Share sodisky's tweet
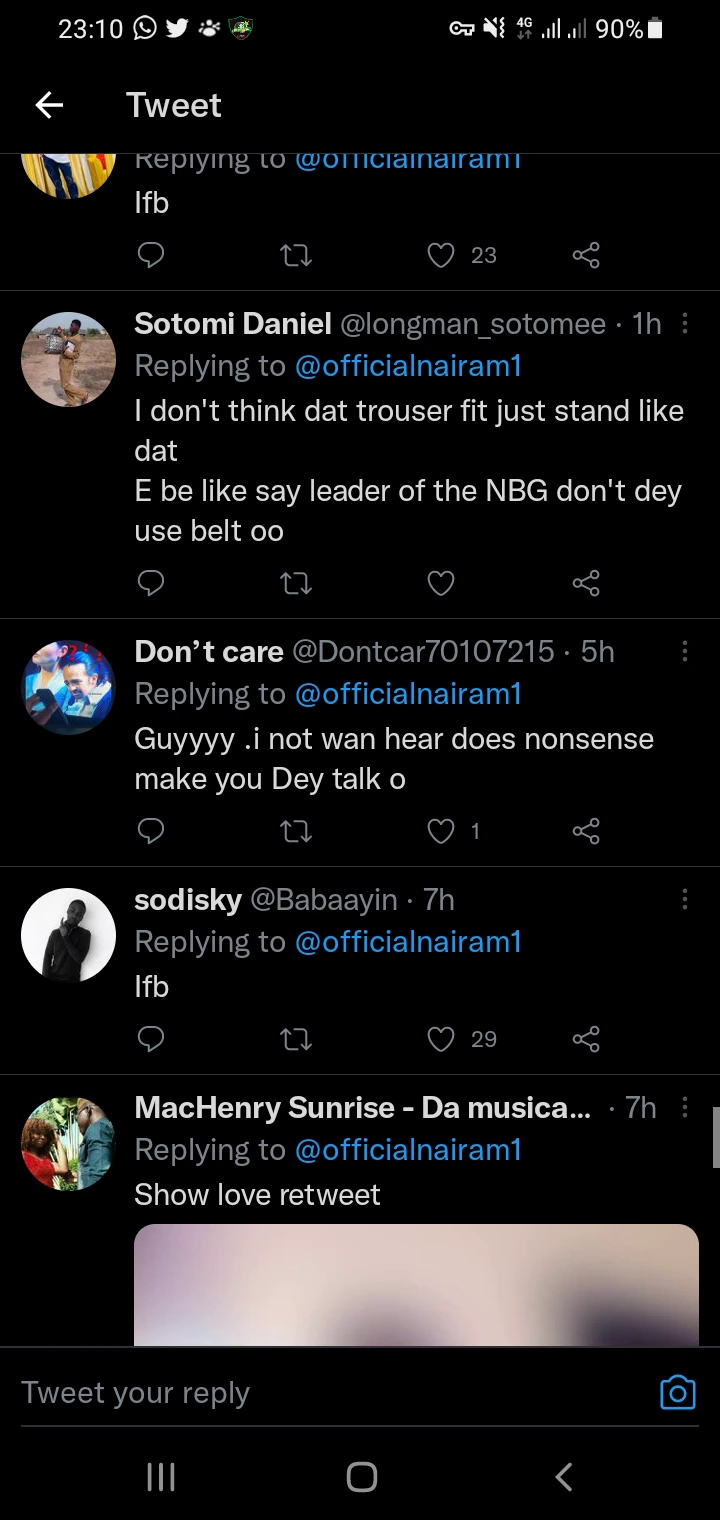This screenshot has width=720, height=1520. (586, 1039)
